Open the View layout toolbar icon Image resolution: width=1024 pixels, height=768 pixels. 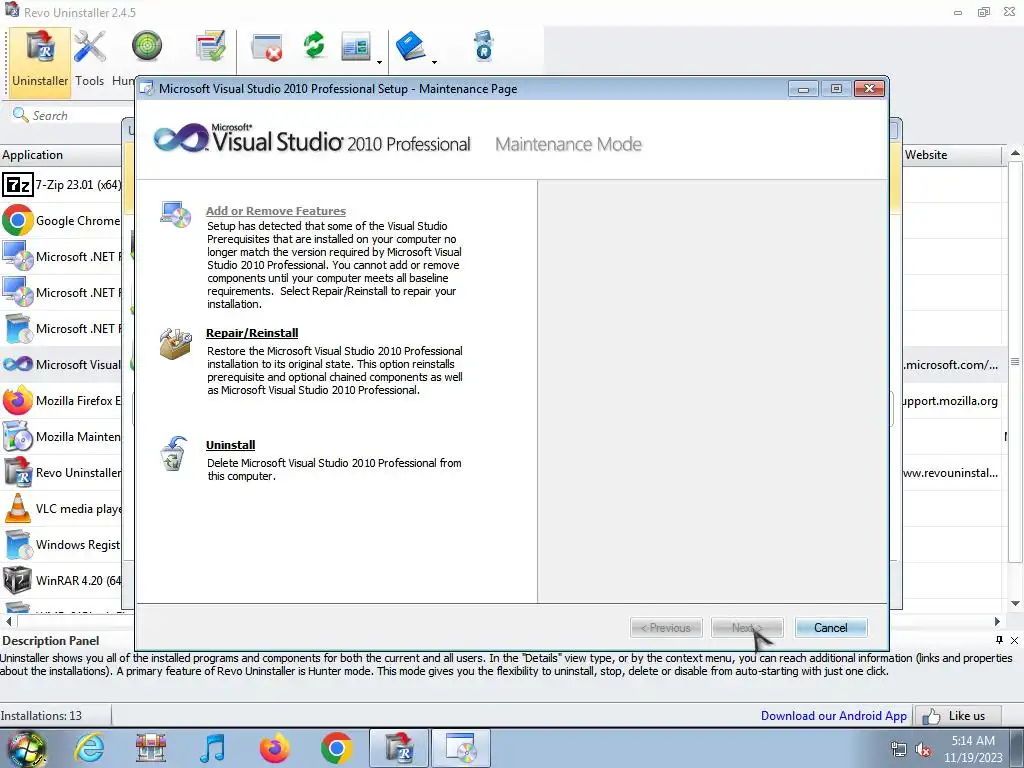tap(356, 47)
